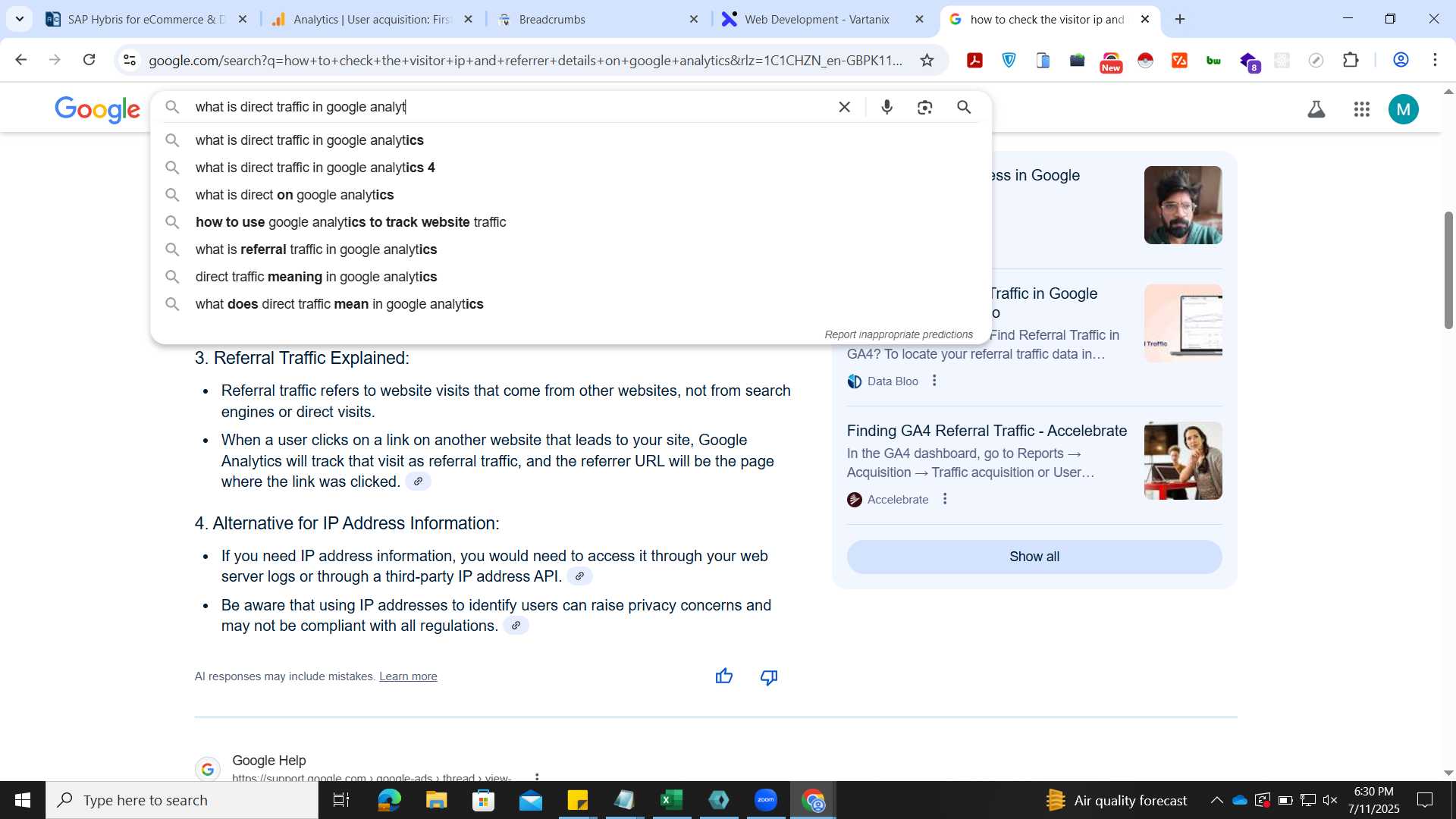Click the page vertical scrollbar thumb

click(1448, 270)
